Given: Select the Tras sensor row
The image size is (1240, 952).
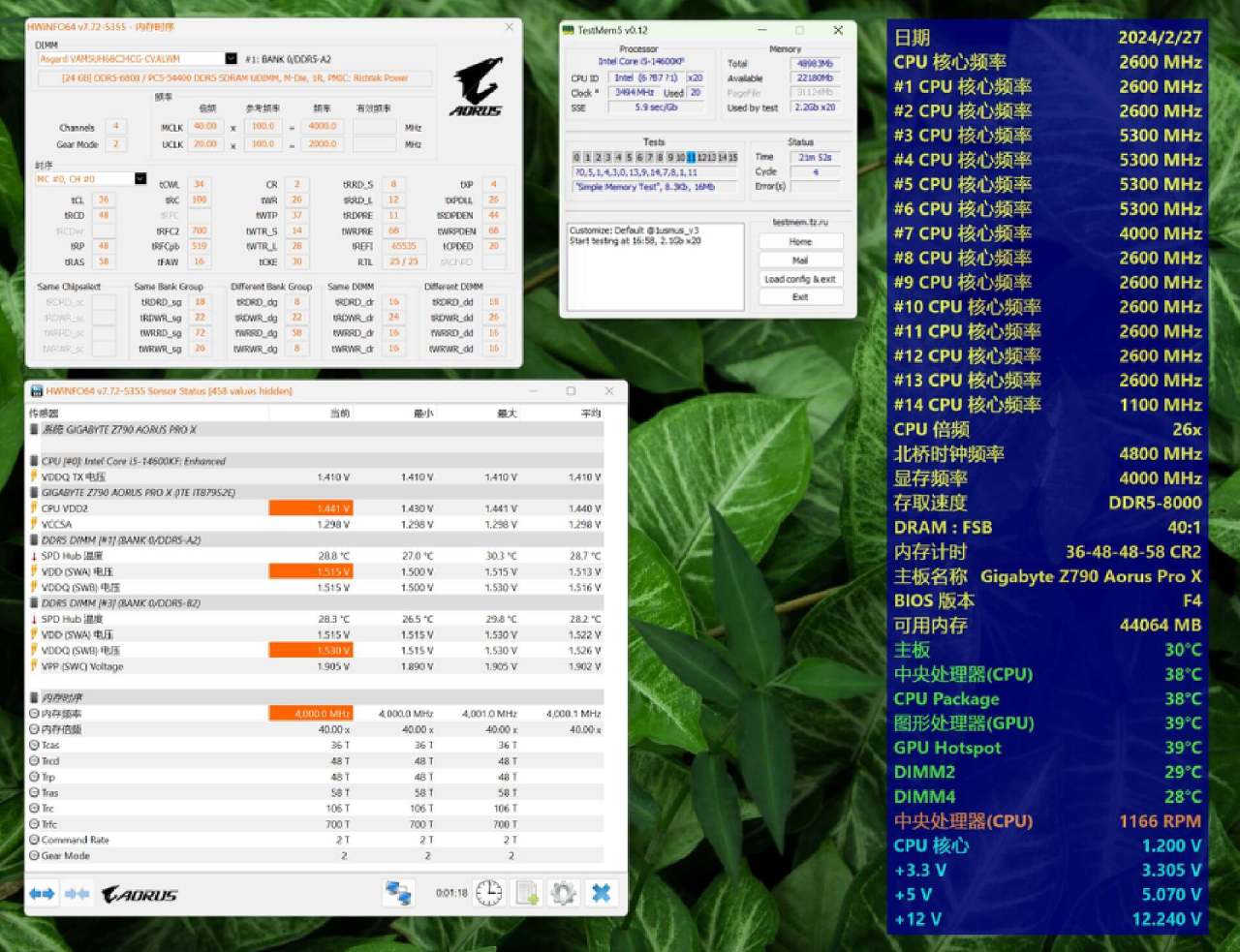Looking at the screenshot, I should 316,792.
